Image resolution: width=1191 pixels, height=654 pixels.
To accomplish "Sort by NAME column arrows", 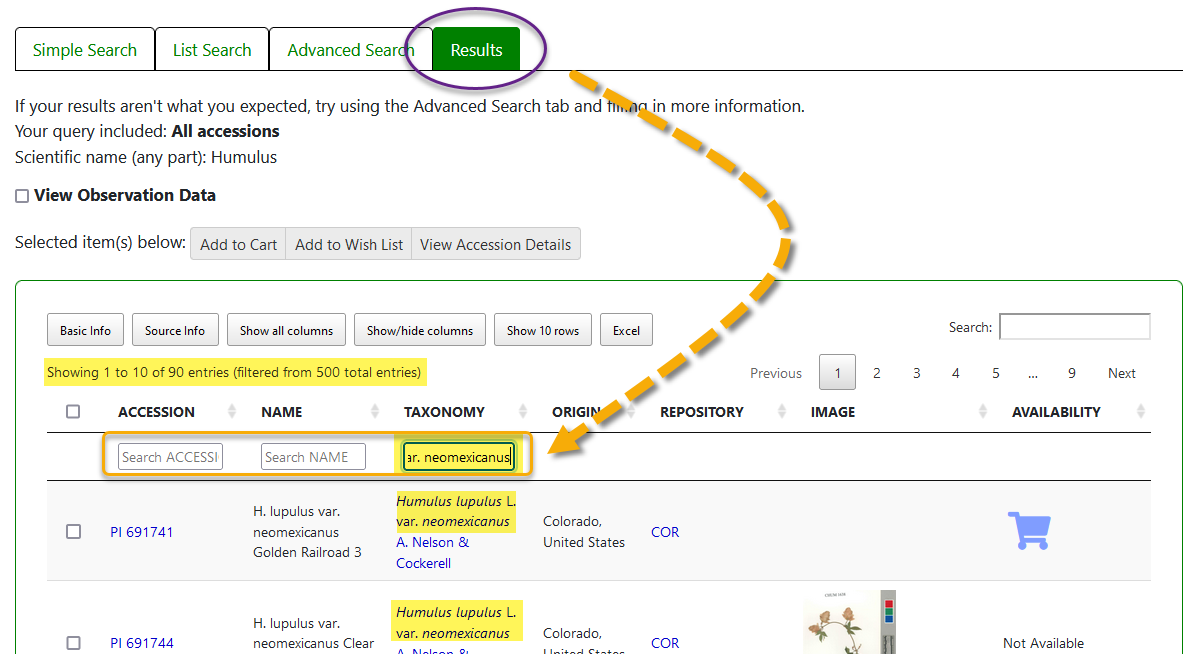I will point(376,412).
